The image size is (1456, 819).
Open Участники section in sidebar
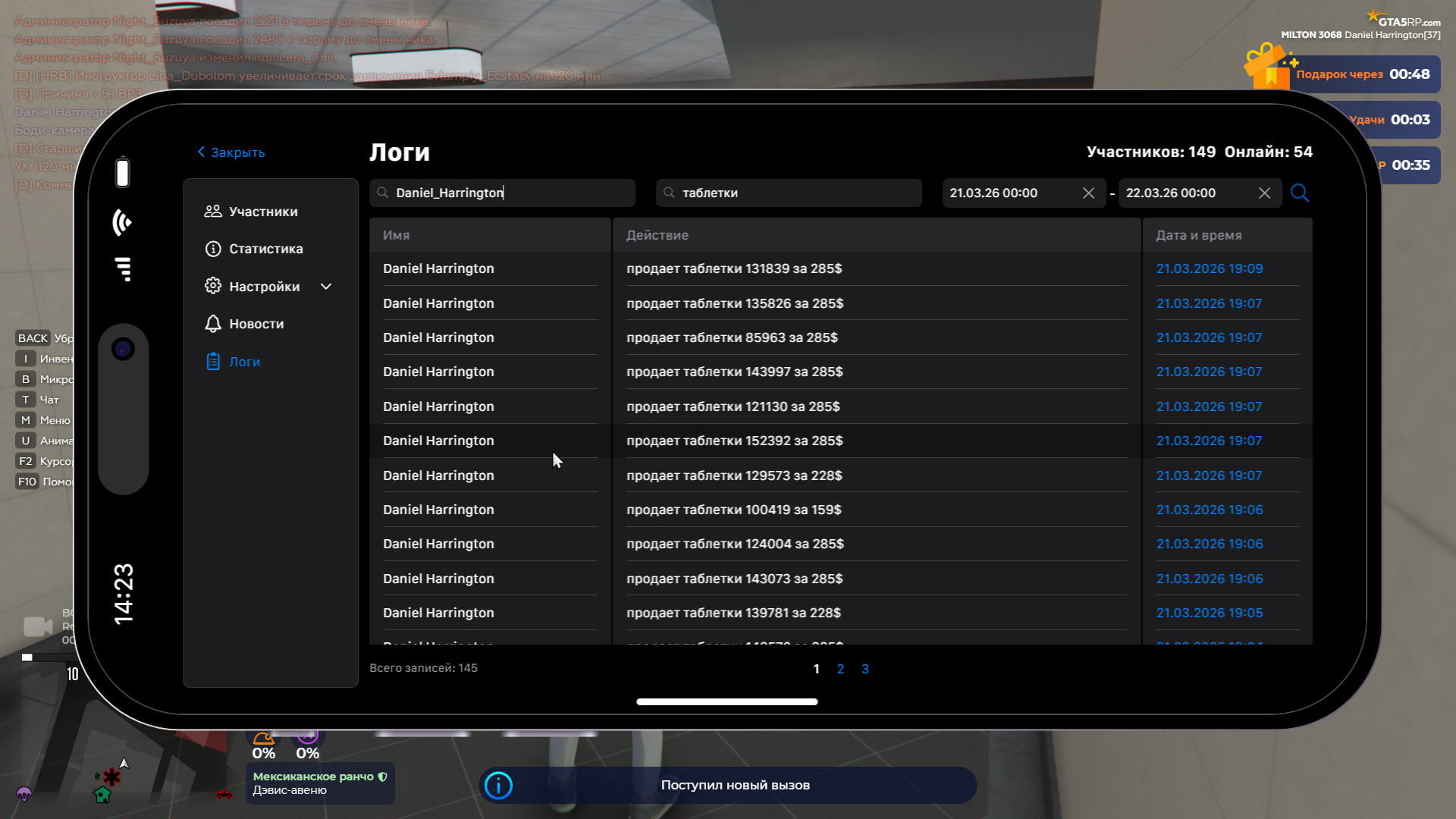[x=262, y=212]
